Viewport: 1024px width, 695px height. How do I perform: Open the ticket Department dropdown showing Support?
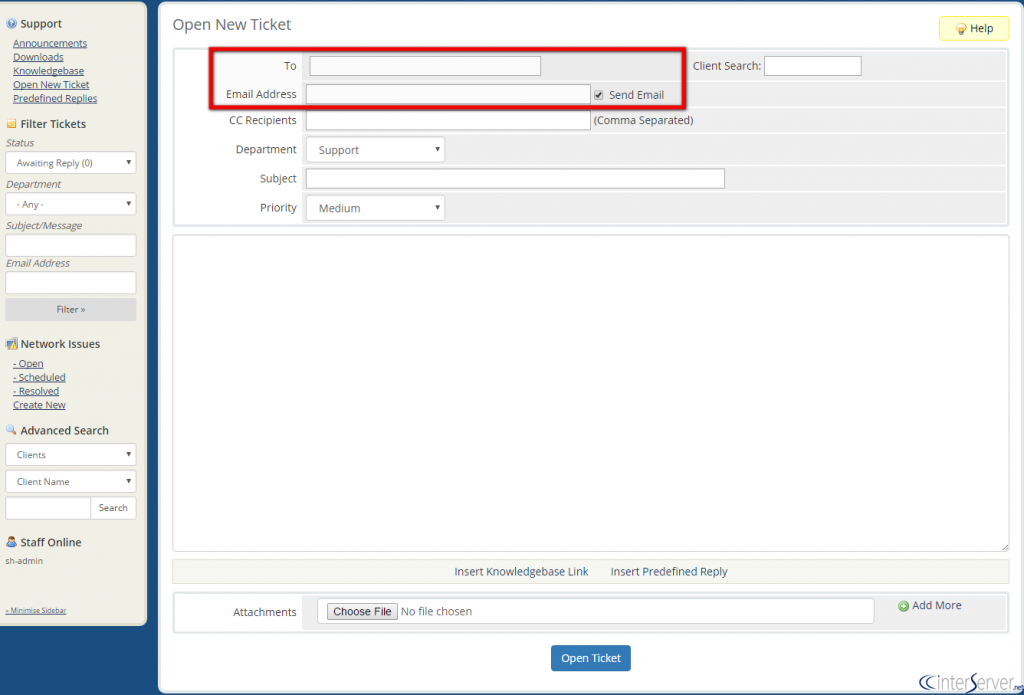pyautogui.click(x=376, y=150)
